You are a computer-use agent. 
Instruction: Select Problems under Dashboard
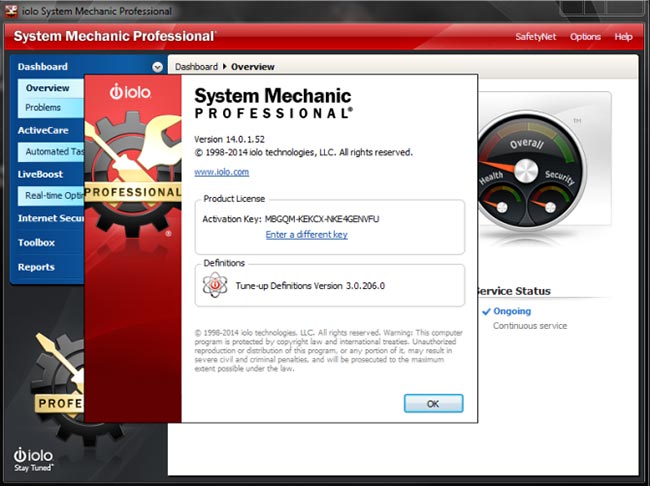pyautogui.click(x=43, y=107)
